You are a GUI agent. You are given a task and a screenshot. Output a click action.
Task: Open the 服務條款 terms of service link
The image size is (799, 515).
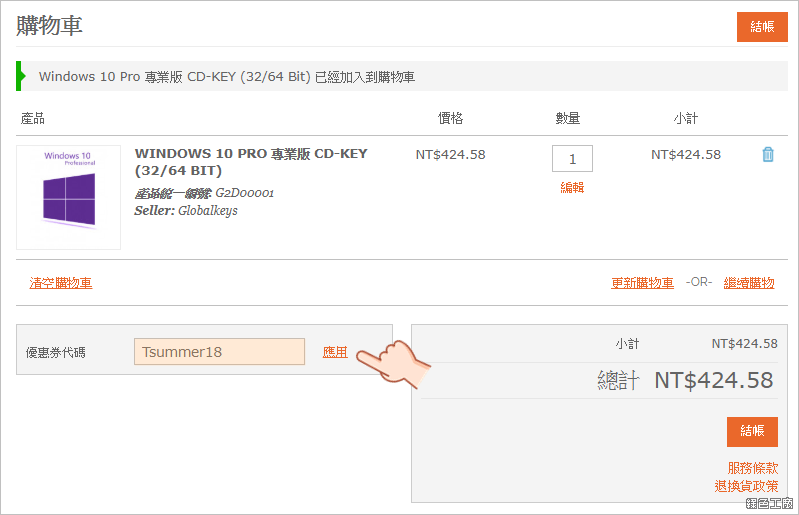(x=753, y=468)
